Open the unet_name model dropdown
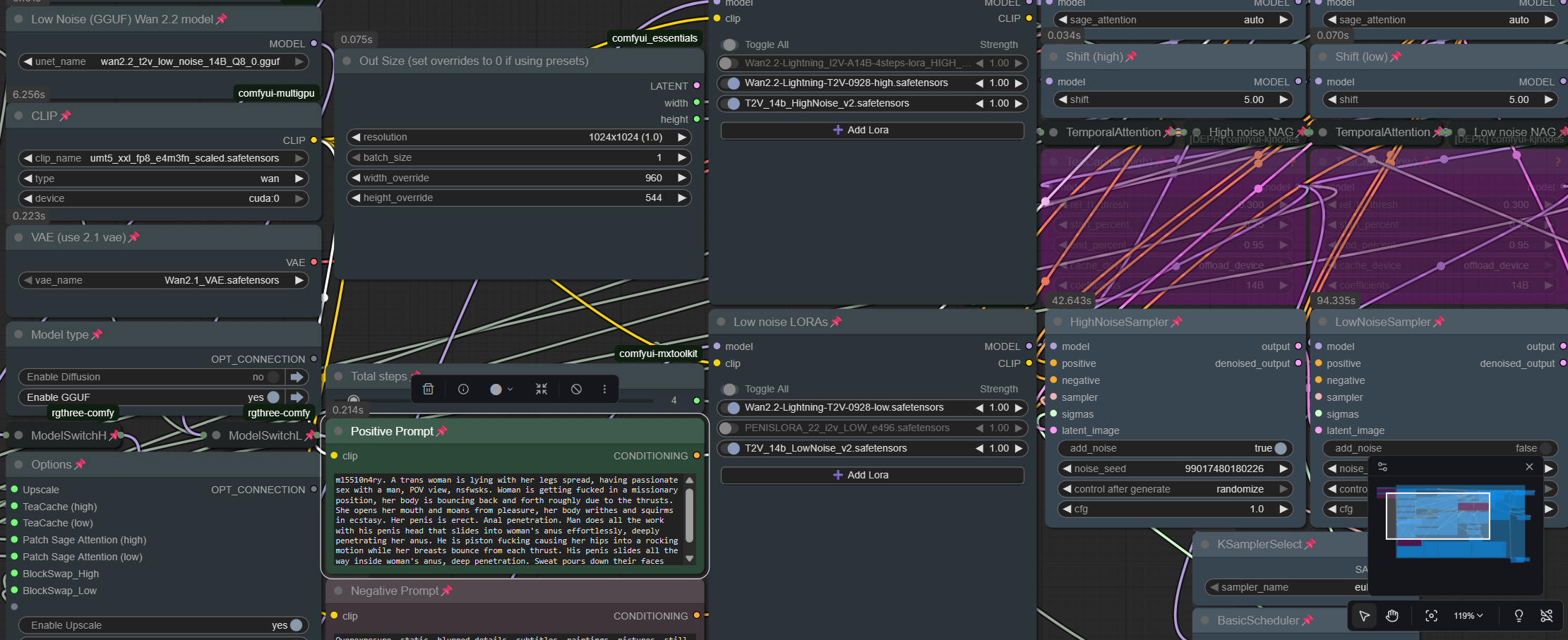1568x640 pixels. [x=164, y=62]
